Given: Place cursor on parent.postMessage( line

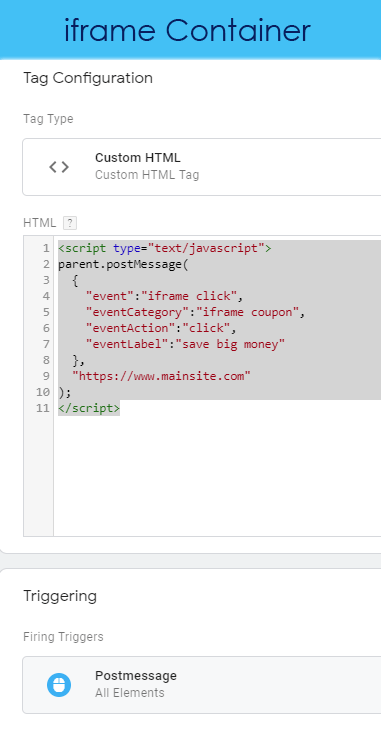Looking at the screenshot, I should pyautogui.click(x=123, y=264).
